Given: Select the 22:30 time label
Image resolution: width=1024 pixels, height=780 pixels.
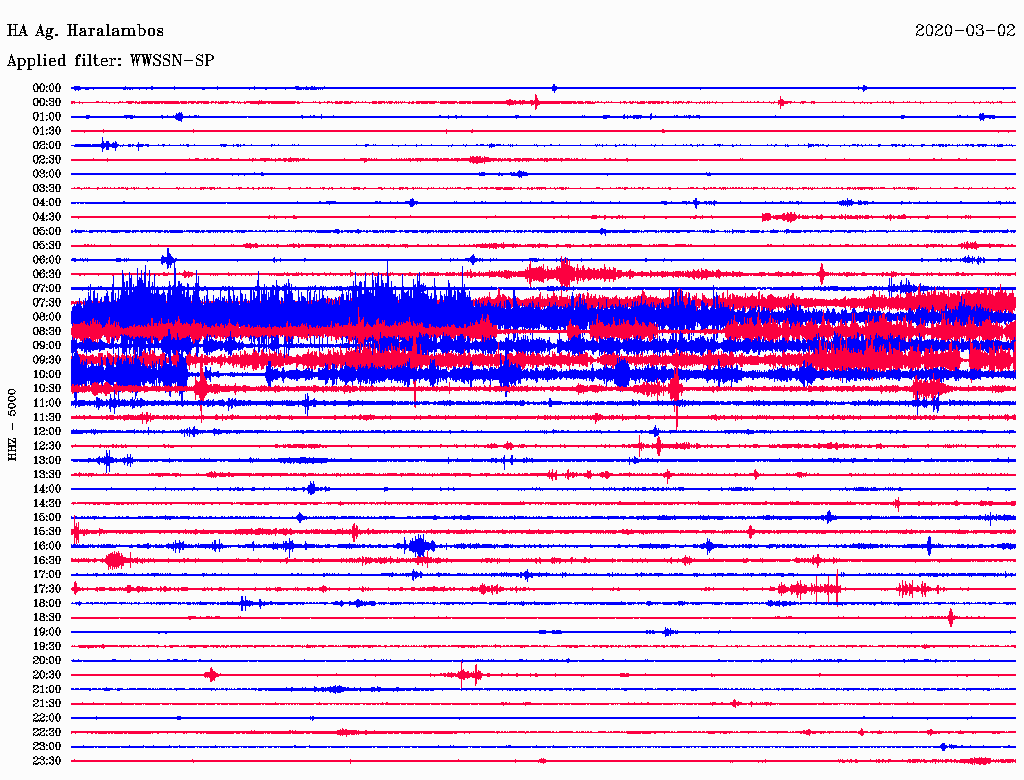Looking at the screenshot, I should click(x=47, y=732).
